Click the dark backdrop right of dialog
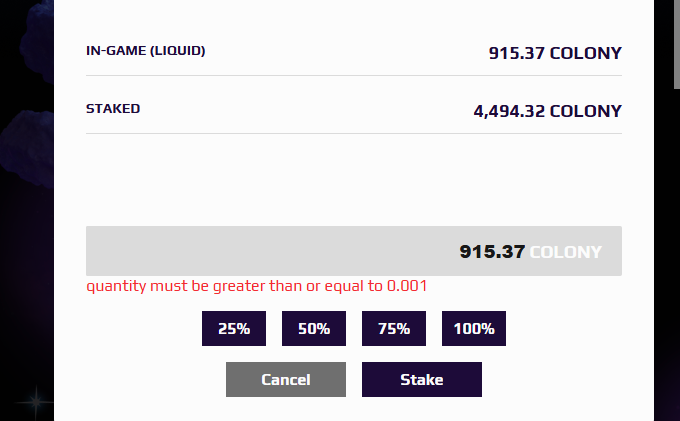The height and width of the screenshot is (421, 680). [x=664, y=260]
